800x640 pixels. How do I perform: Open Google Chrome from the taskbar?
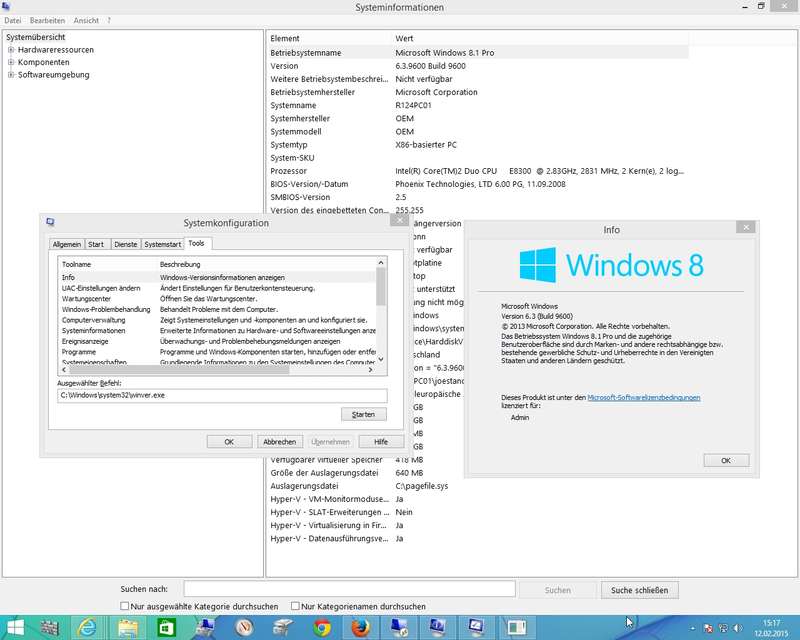point(322,627)
